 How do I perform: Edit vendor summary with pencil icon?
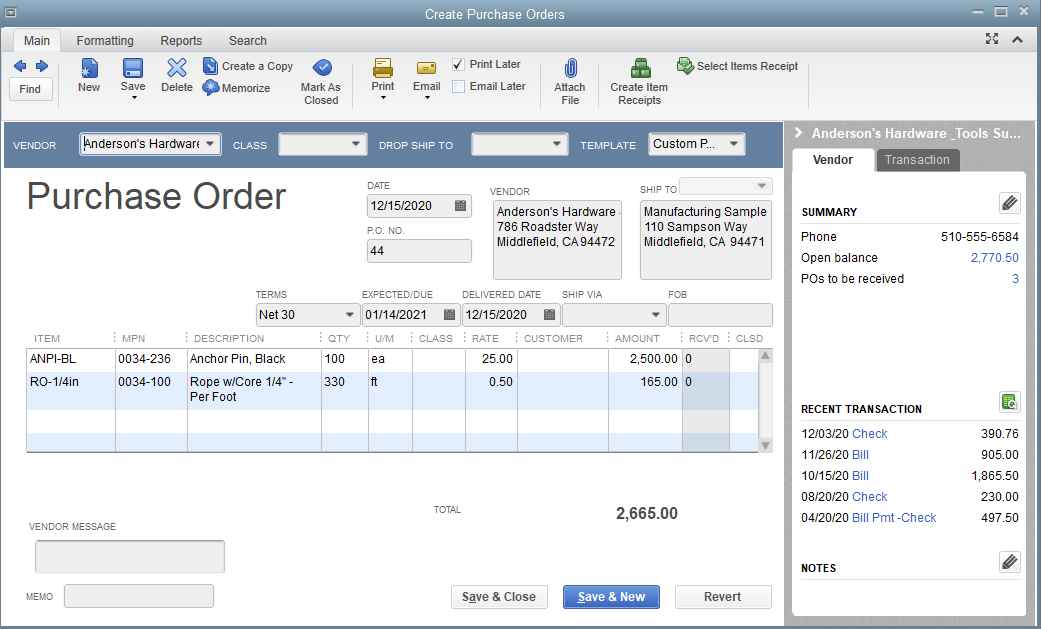[x=1009, y=204]
